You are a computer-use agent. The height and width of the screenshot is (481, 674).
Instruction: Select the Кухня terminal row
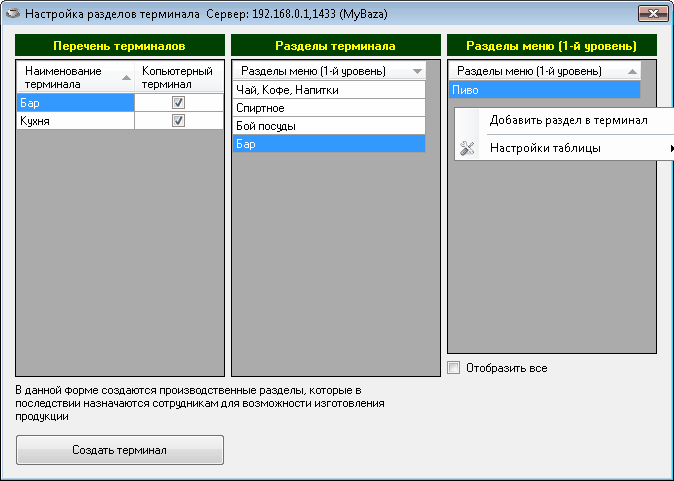[76, 120]
